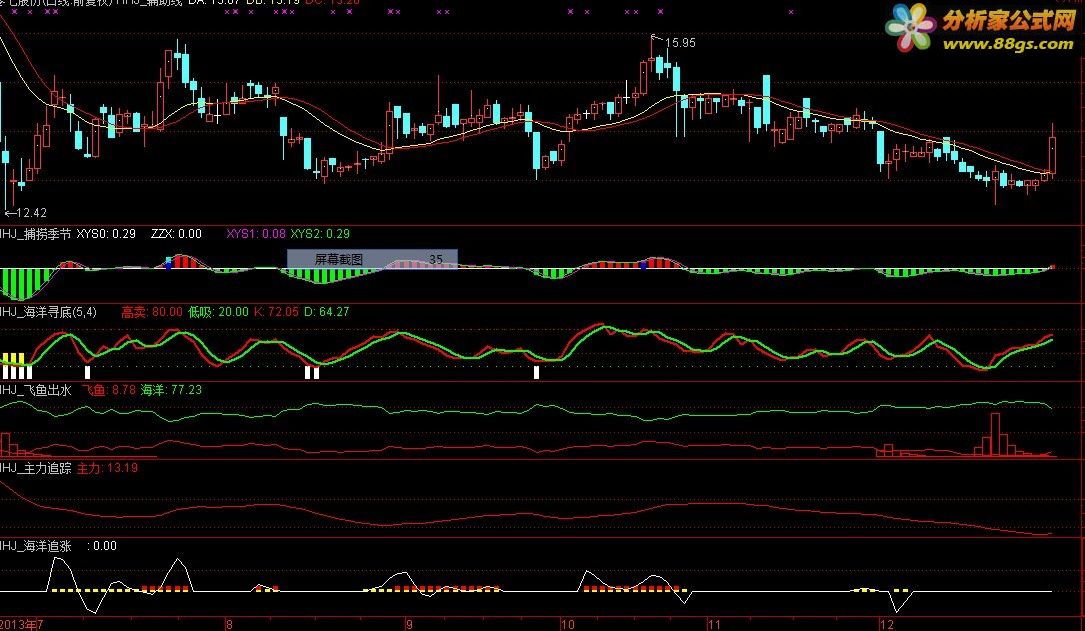Click the month 12 date axis label
The width and height of the screenshot is (1085, 631).
[887, 625]
